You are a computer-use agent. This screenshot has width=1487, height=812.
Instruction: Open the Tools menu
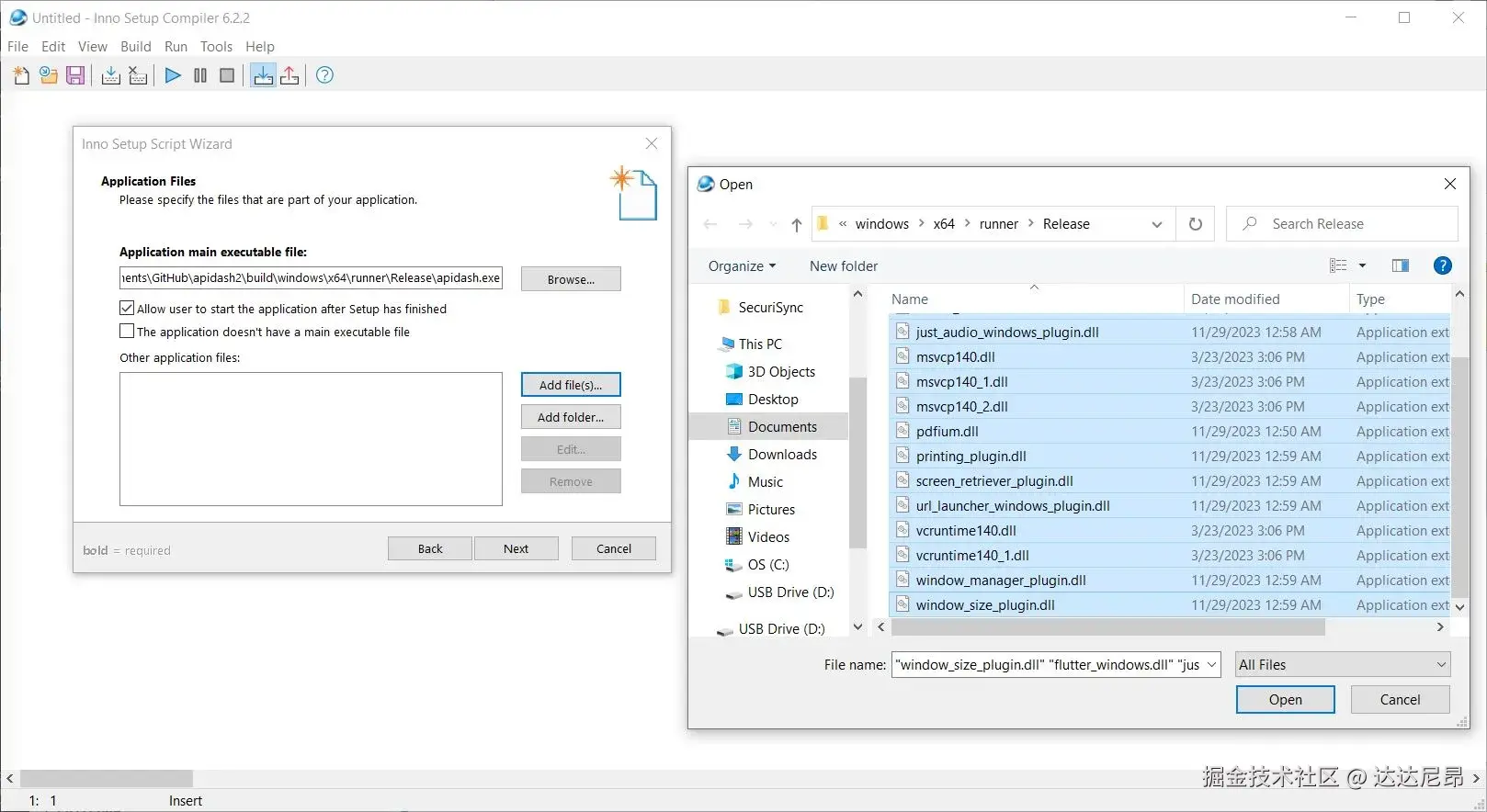[x=216, y=47]
